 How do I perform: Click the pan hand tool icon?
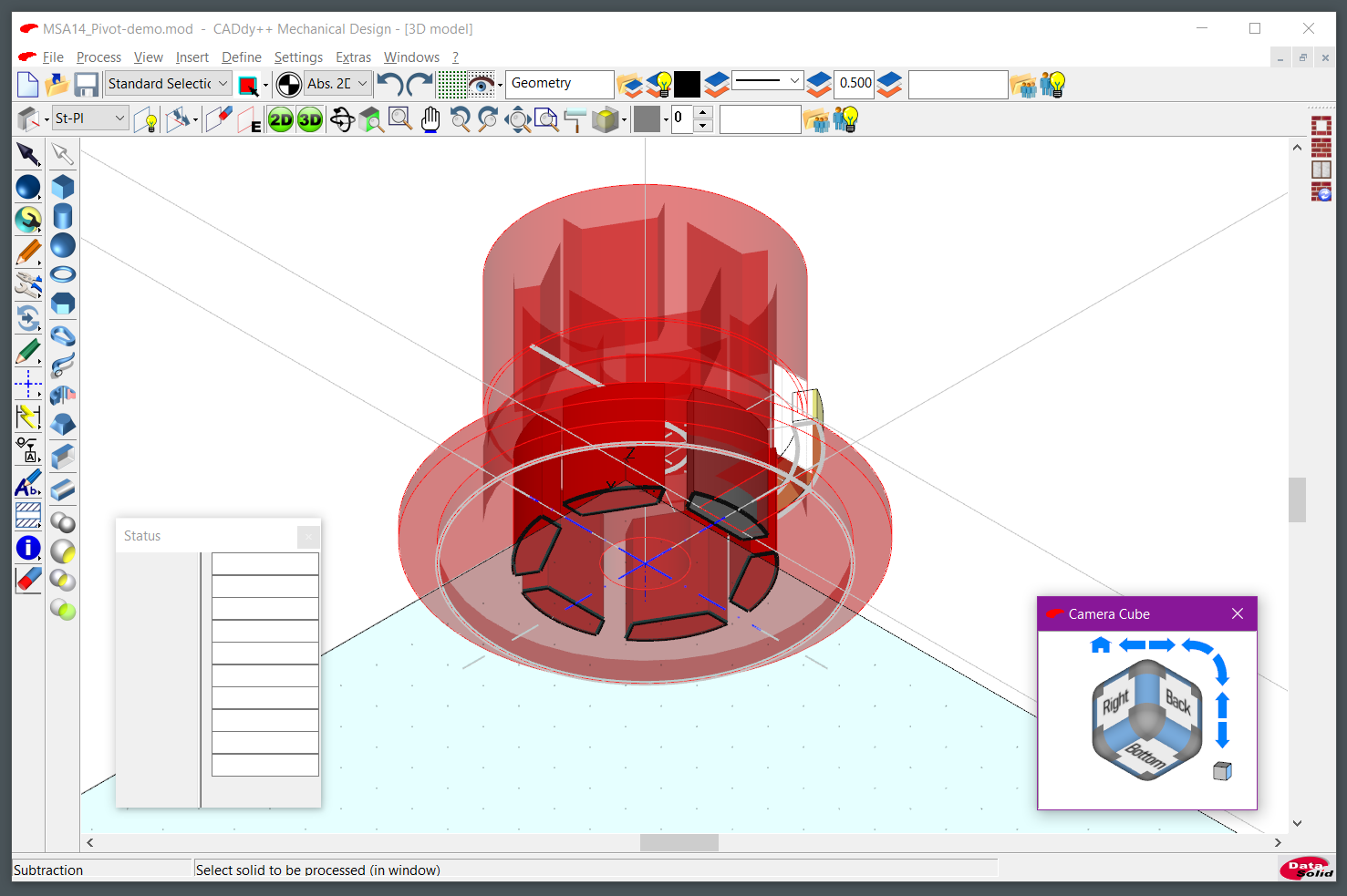click(430, 119)
